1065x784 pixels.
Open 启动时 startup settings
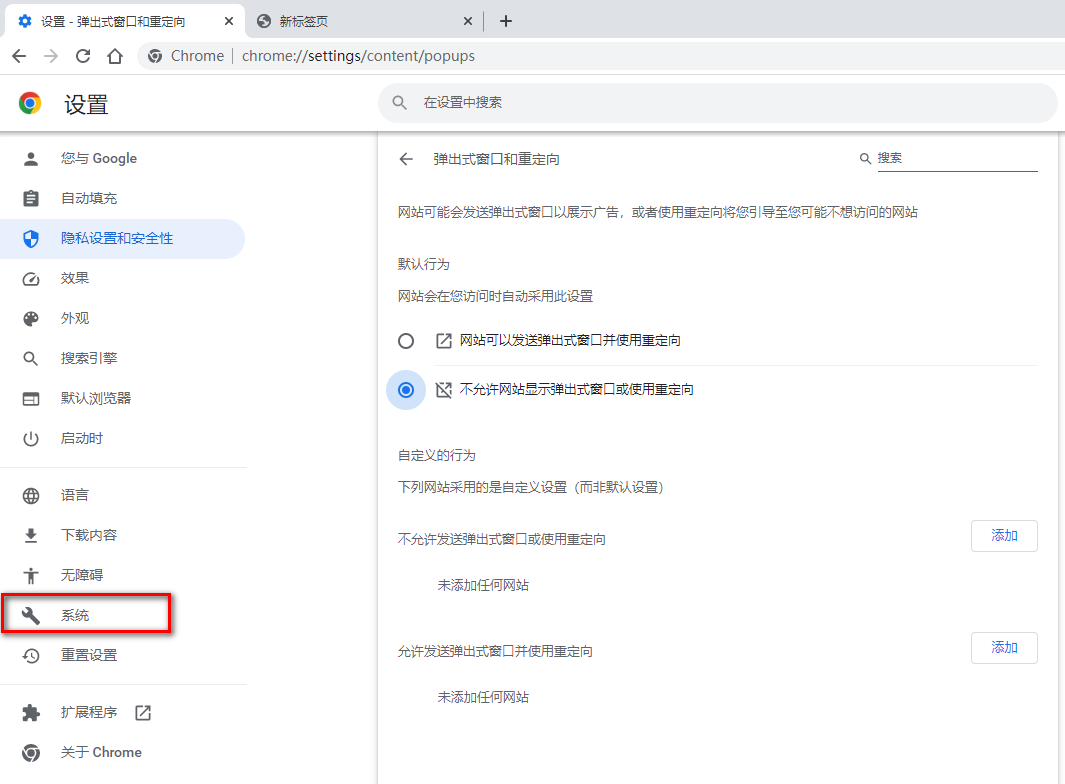(122, 438)
